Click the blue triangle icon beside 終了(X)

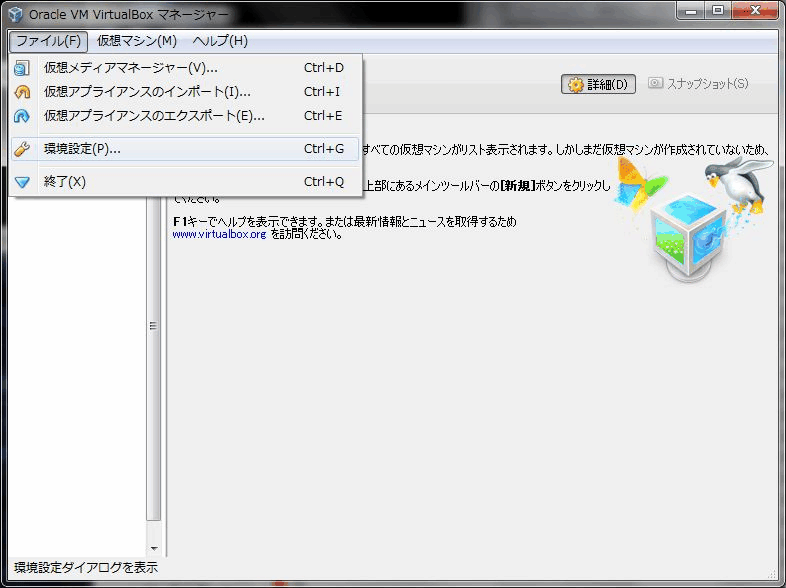(x=22, y=182)
